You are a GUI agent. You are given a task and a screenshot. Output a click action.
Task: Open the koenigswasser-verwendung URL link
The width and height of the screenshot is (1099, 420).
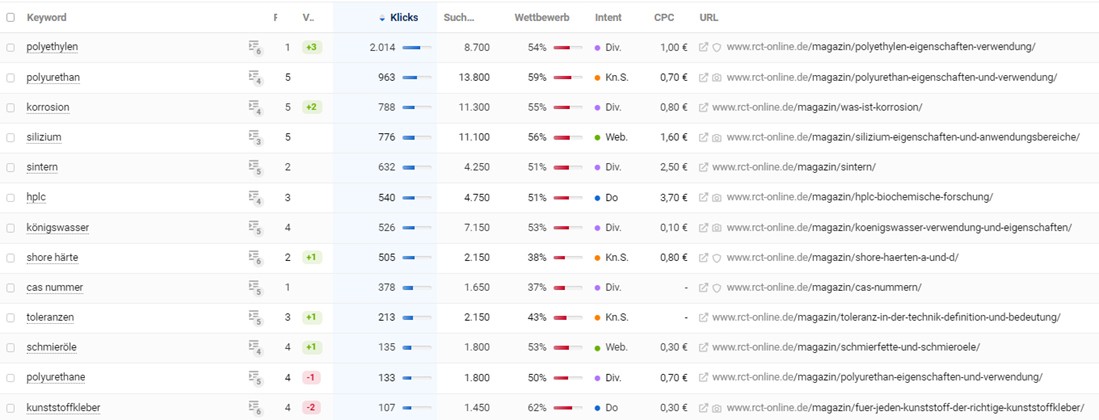(899, 228)
